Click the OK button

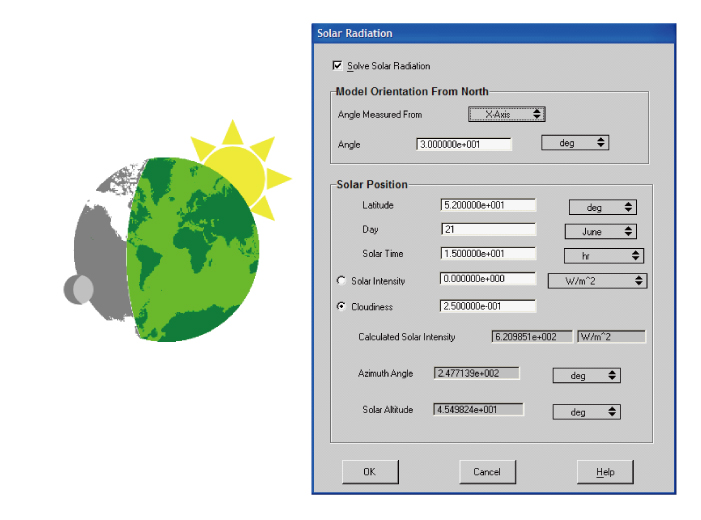(370, 472)
